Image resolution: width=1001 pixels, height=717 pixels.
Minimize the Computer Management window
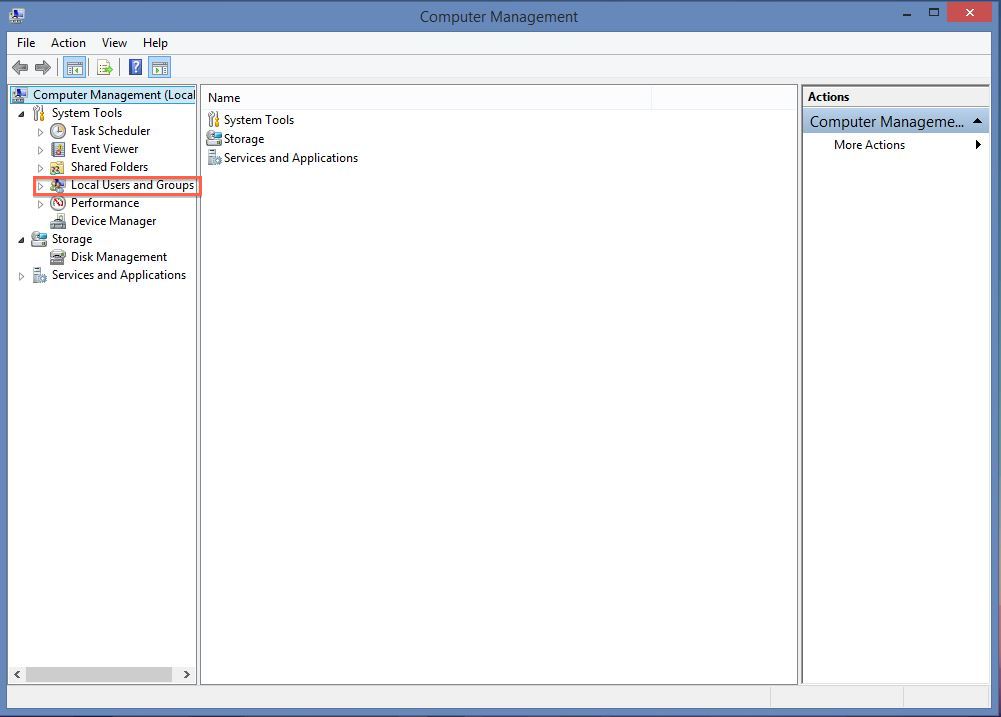pos(907,13)
